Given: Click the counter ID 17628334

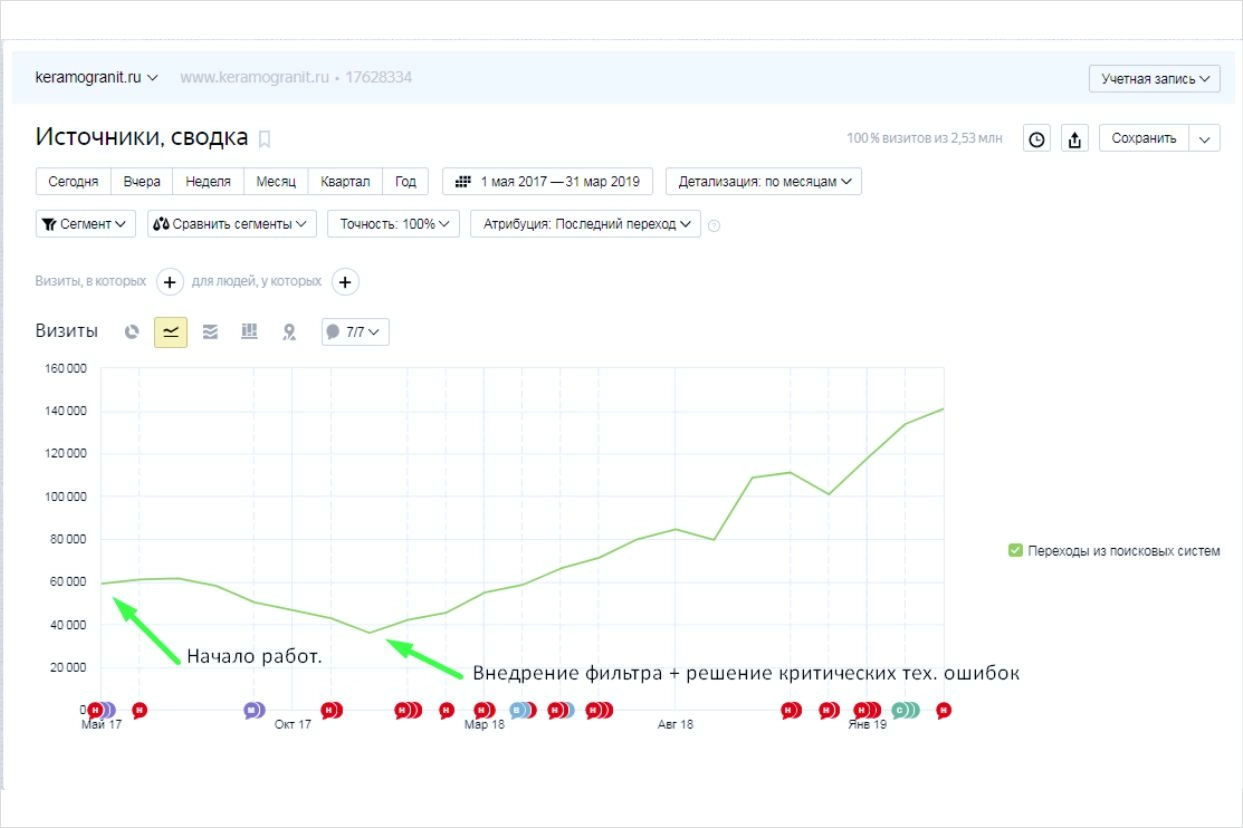Looking at the screenshot, I should coord(378,77).
